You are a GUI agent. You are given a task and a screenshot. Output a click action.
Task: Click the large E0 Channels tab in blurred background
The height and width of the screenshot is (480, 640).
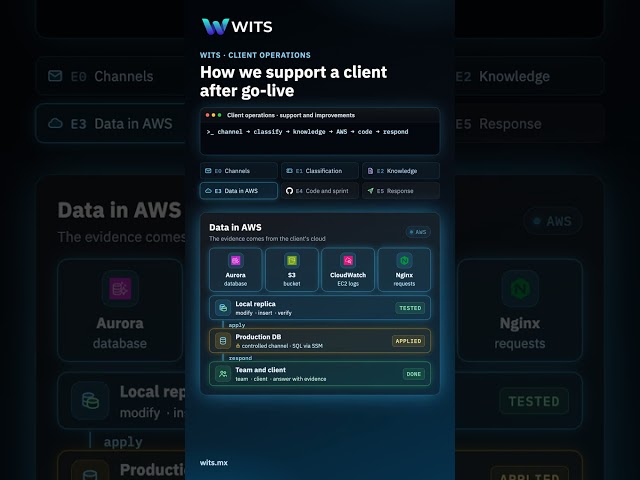[110, 76]
